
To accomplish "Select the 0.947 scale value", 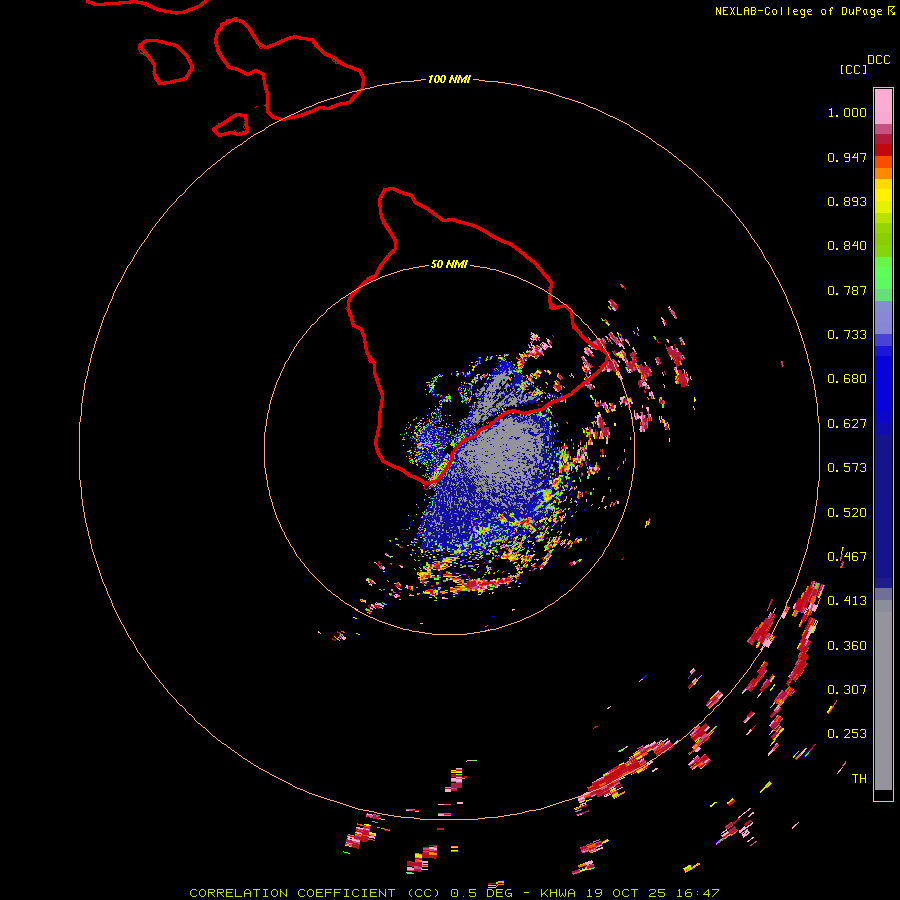I will click(847, 157).
